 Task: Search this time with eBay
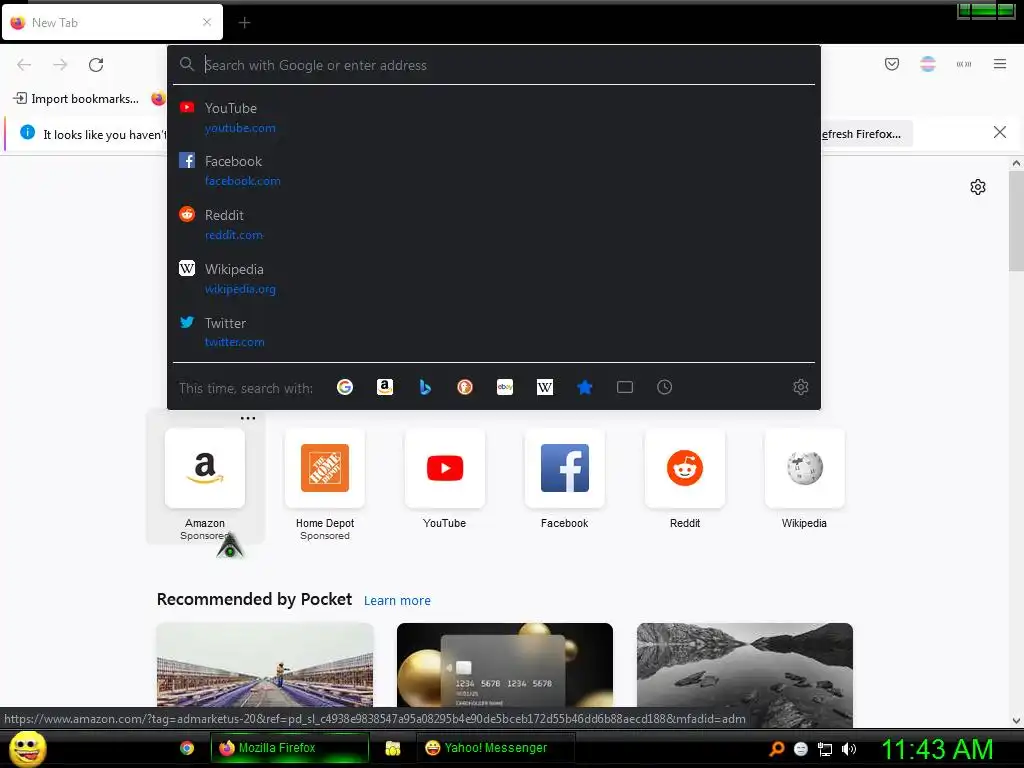click(x=505, y=387)
